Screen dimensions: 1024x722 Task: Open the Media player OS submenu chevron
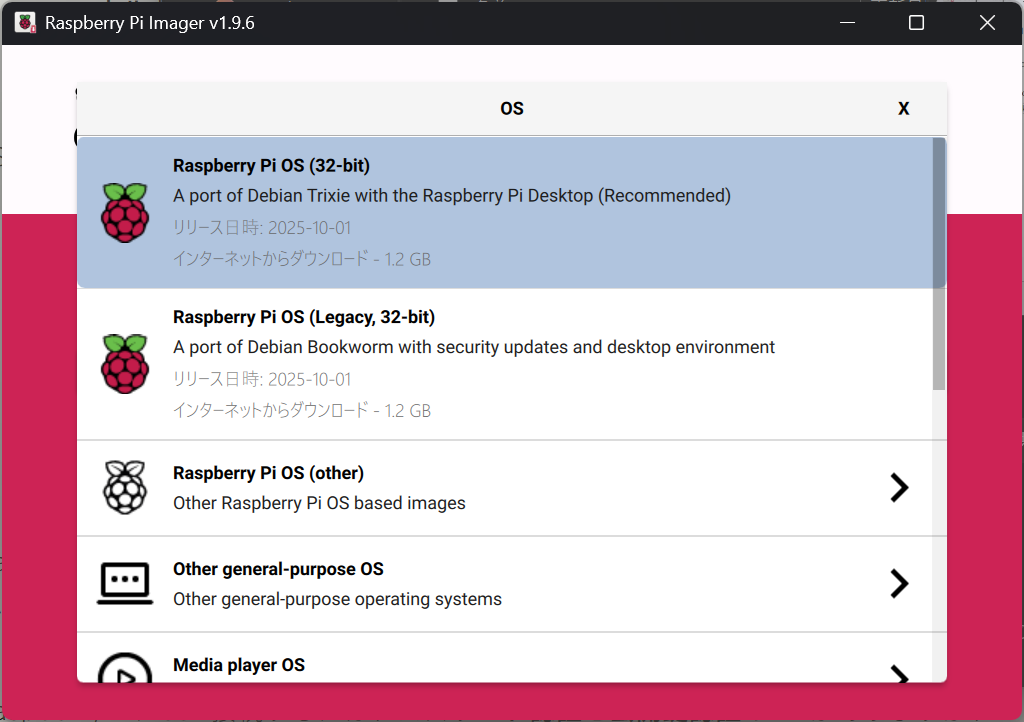click(x=899, y=674)
